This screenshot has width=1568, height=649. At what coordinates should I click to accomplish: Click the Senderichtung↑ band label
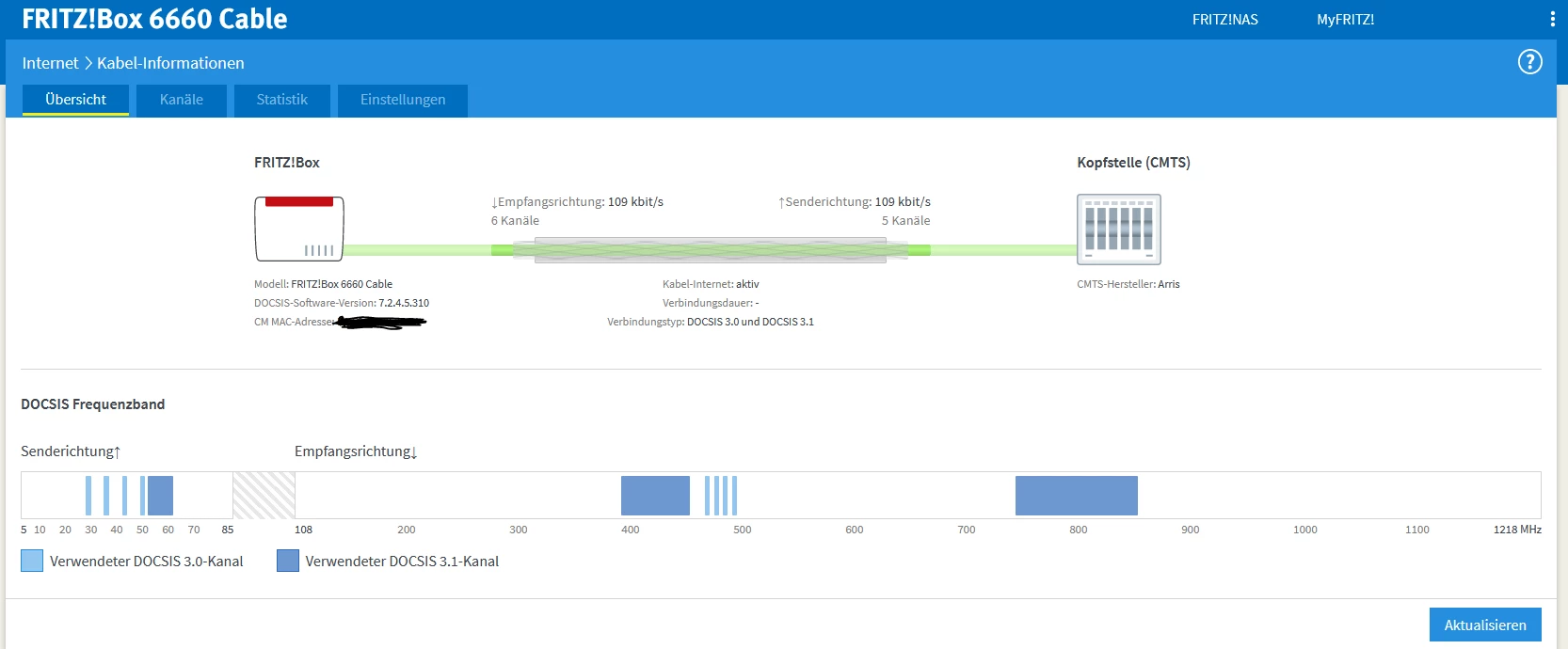tap(71, 451)
